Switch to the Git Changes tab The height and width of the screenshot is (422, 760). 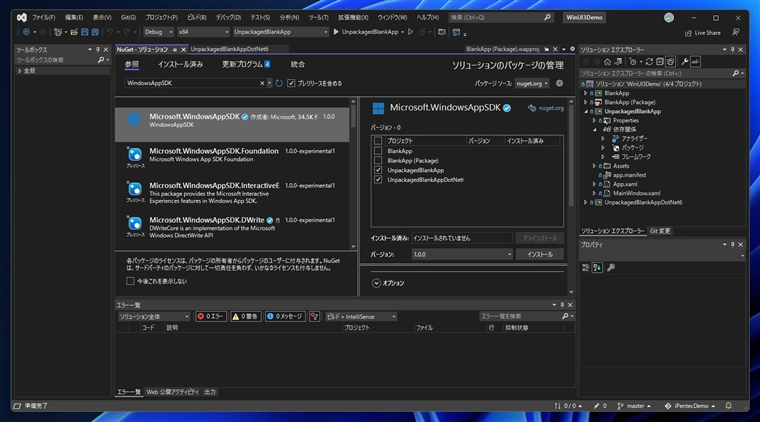(x=660, y=231)
